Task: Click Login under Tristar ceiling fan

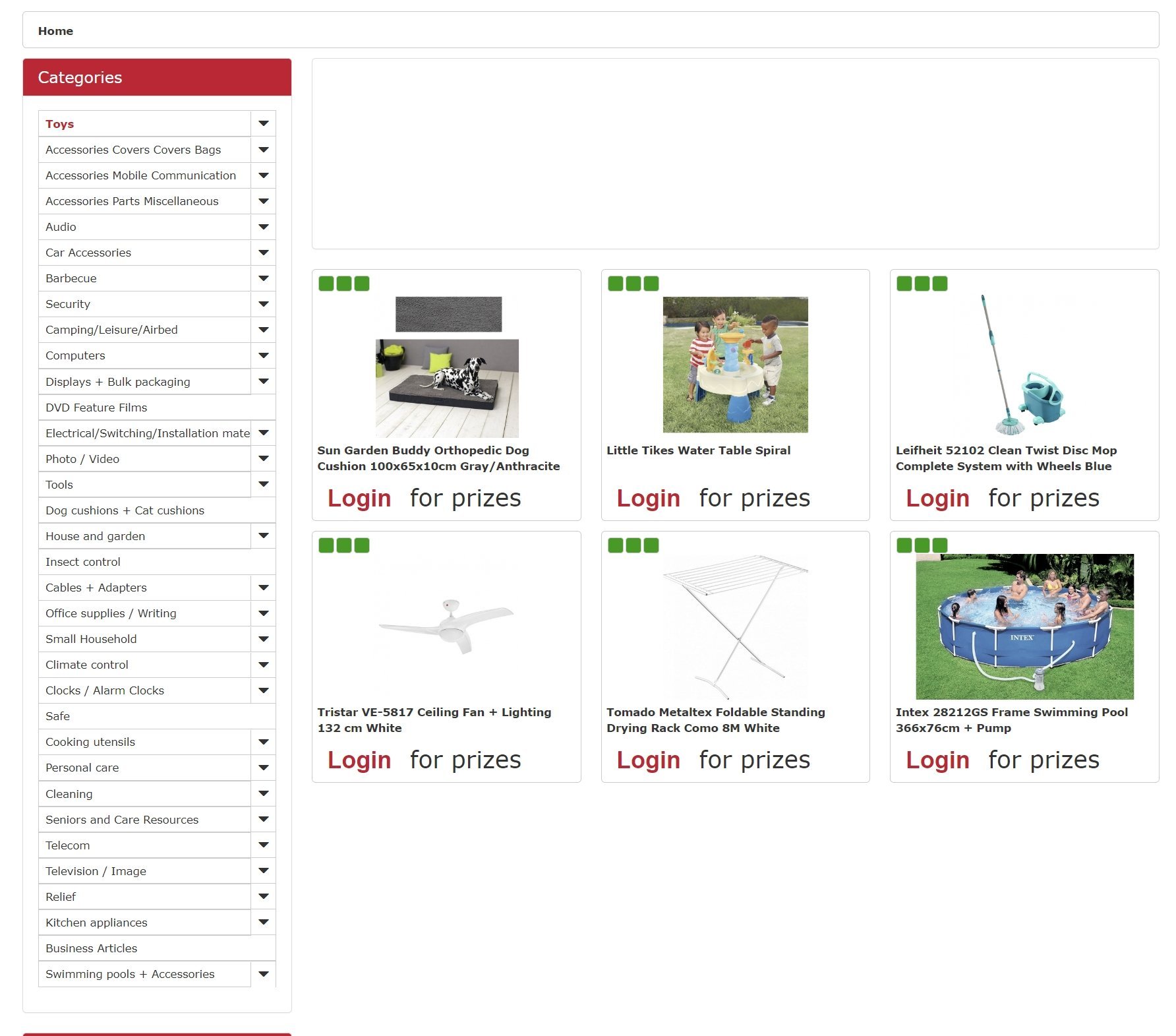Action: click(359, 760)
